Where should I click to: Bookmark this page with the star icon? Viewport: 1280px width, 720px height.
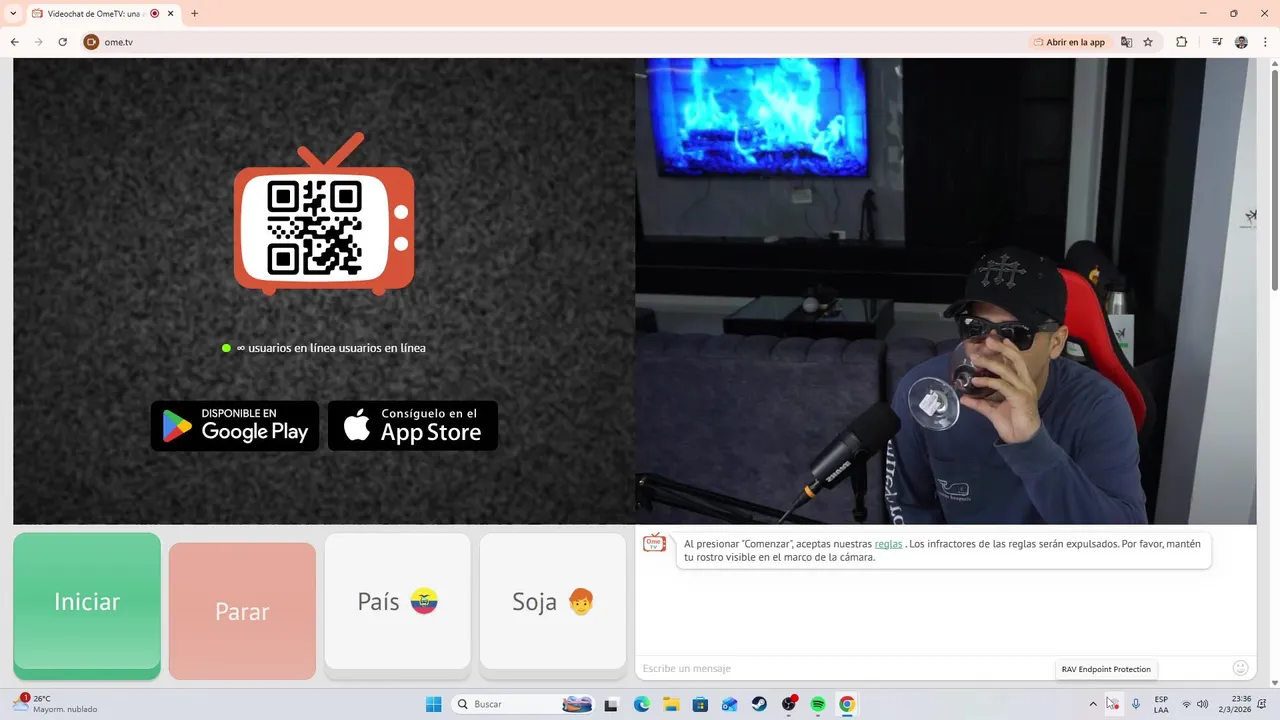[1148, 42]
